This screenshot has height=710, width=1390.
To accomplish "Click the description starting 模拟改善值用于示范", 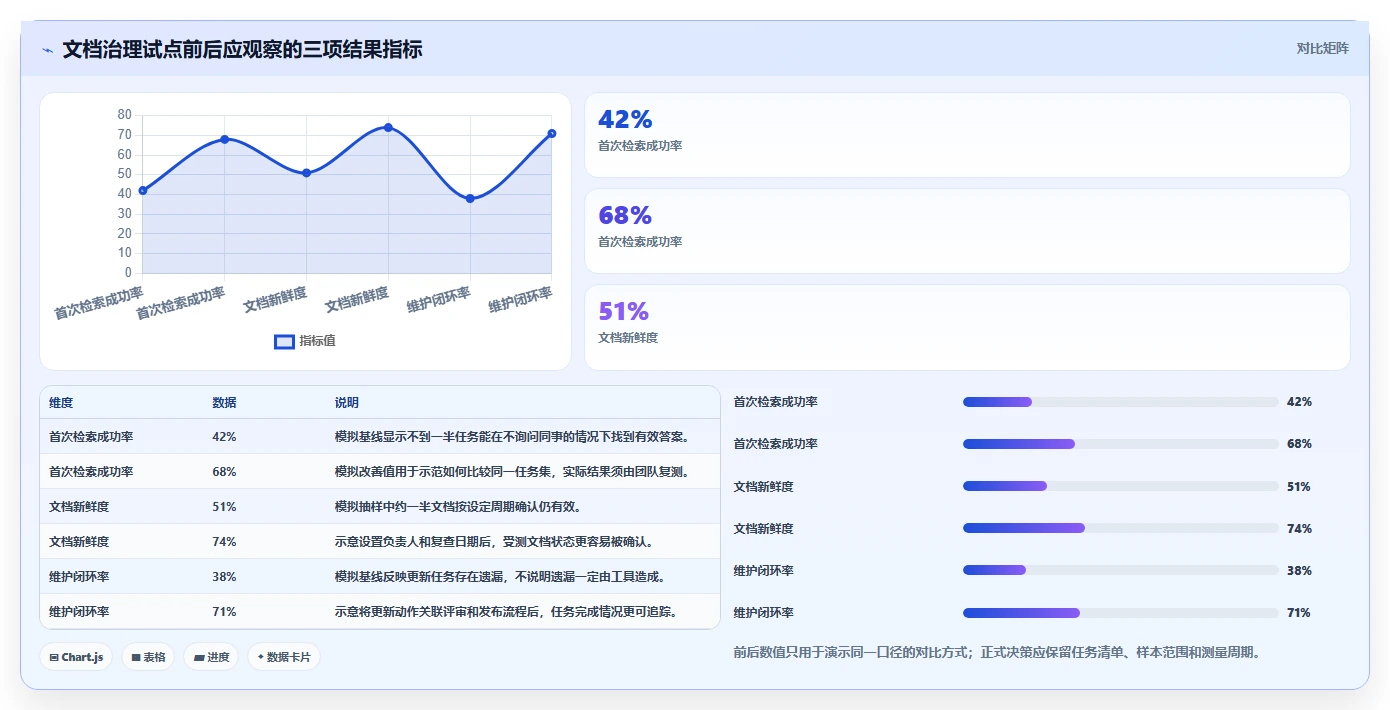I will [x=513, y=472].
